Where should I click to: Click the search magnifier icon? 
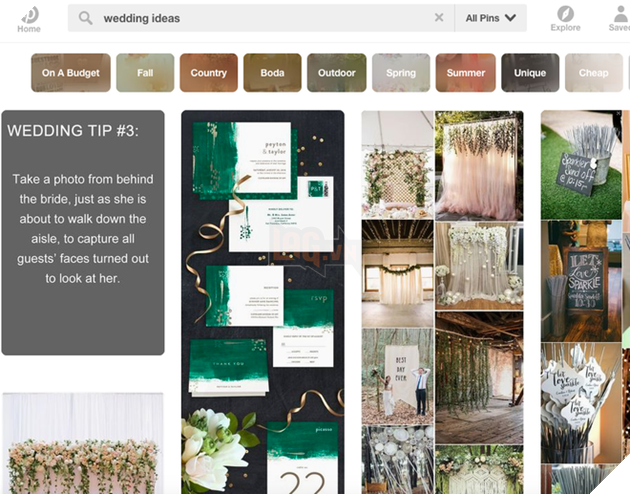pos(86,18)
